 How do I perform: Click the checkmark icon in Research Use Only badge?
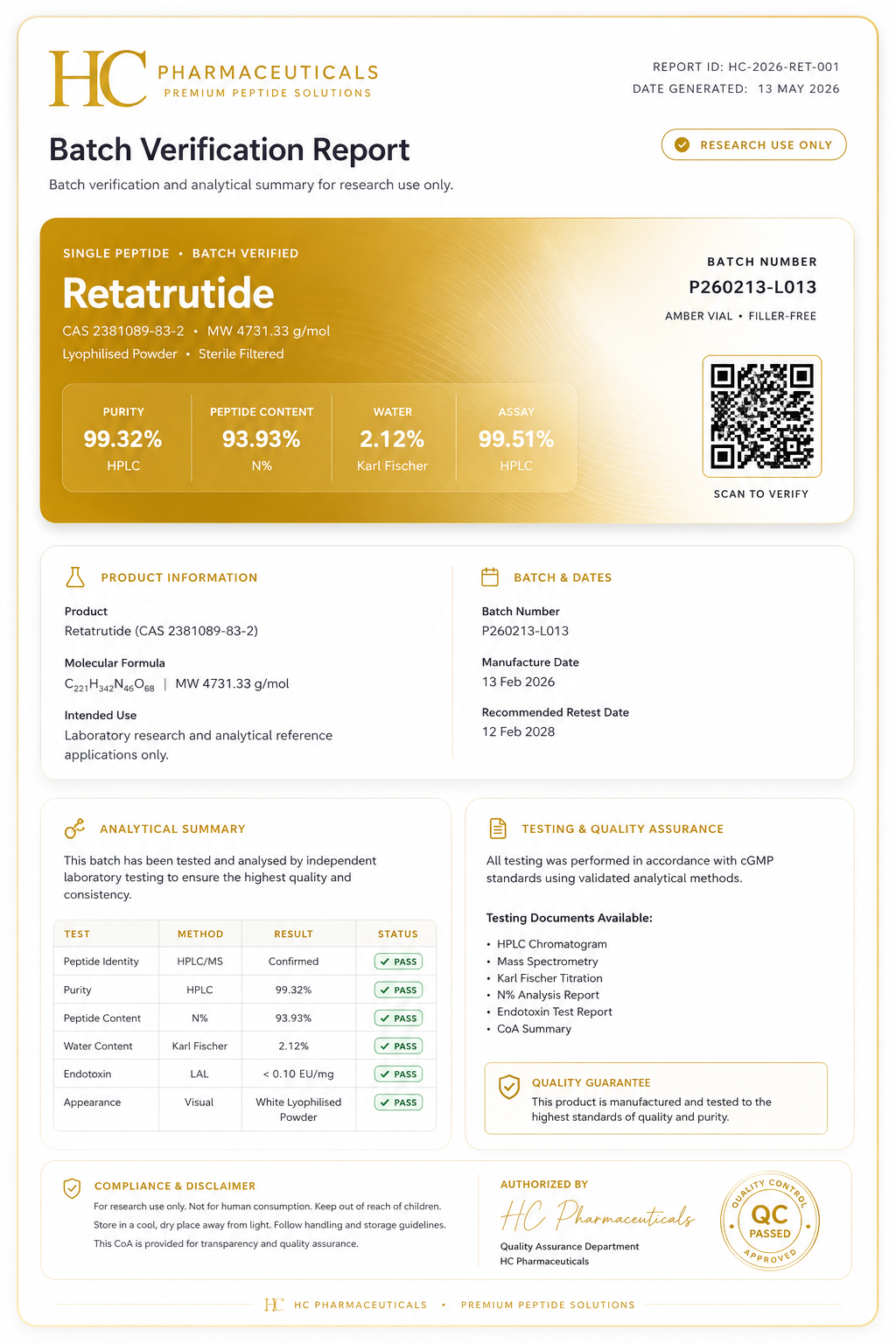pos(682,145)
